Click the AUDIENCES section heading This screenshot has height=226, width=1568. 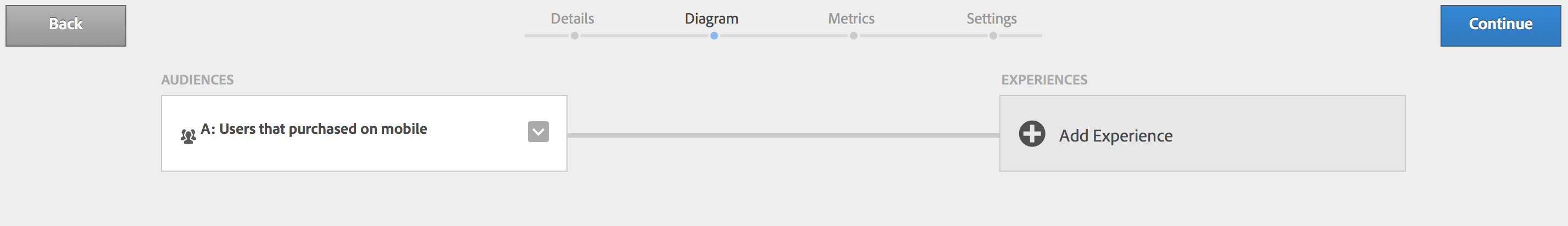[197, 80]
